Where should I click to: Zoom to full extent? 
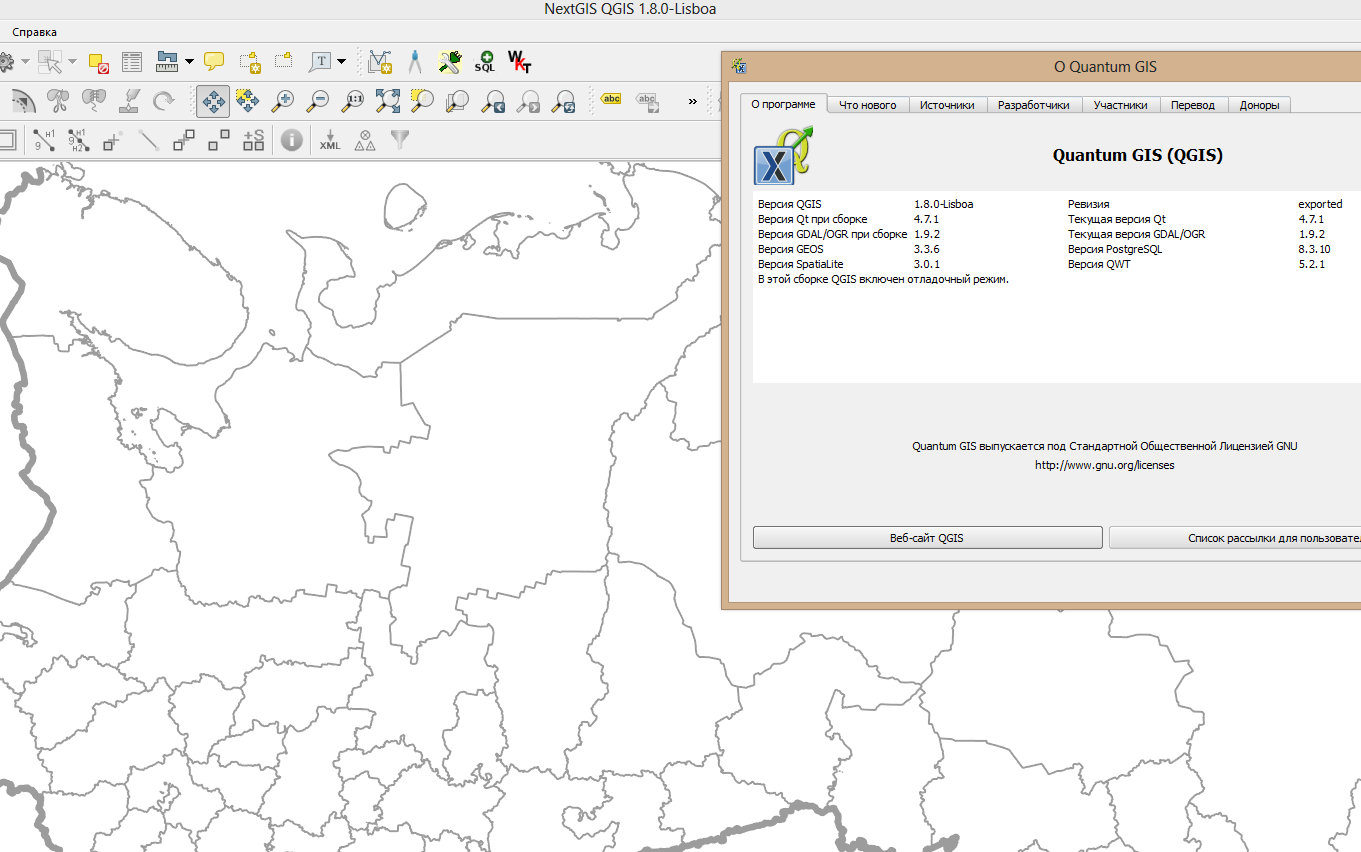point(387,101)
